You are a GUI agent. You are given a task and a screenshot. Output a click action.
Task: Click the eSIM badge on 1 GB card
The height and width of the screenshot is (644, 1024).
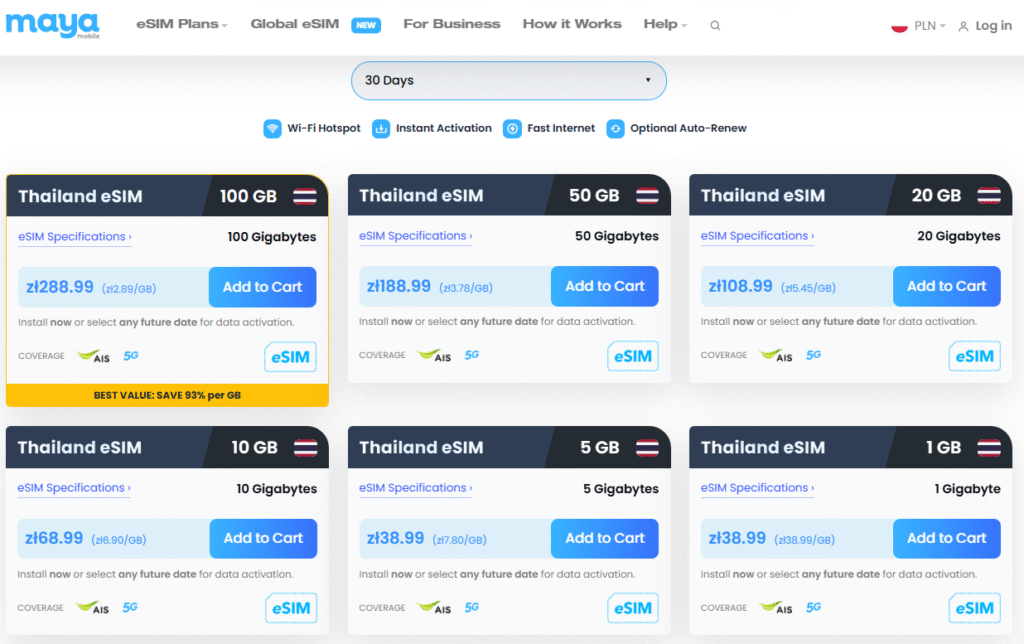tap(974, 609)
